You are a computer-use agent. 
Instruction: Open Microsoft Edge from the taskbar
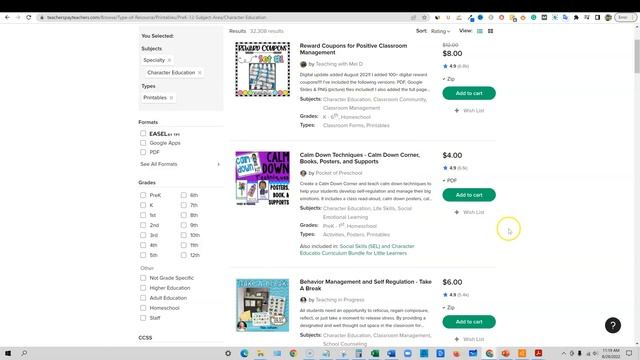click(244, 353)
